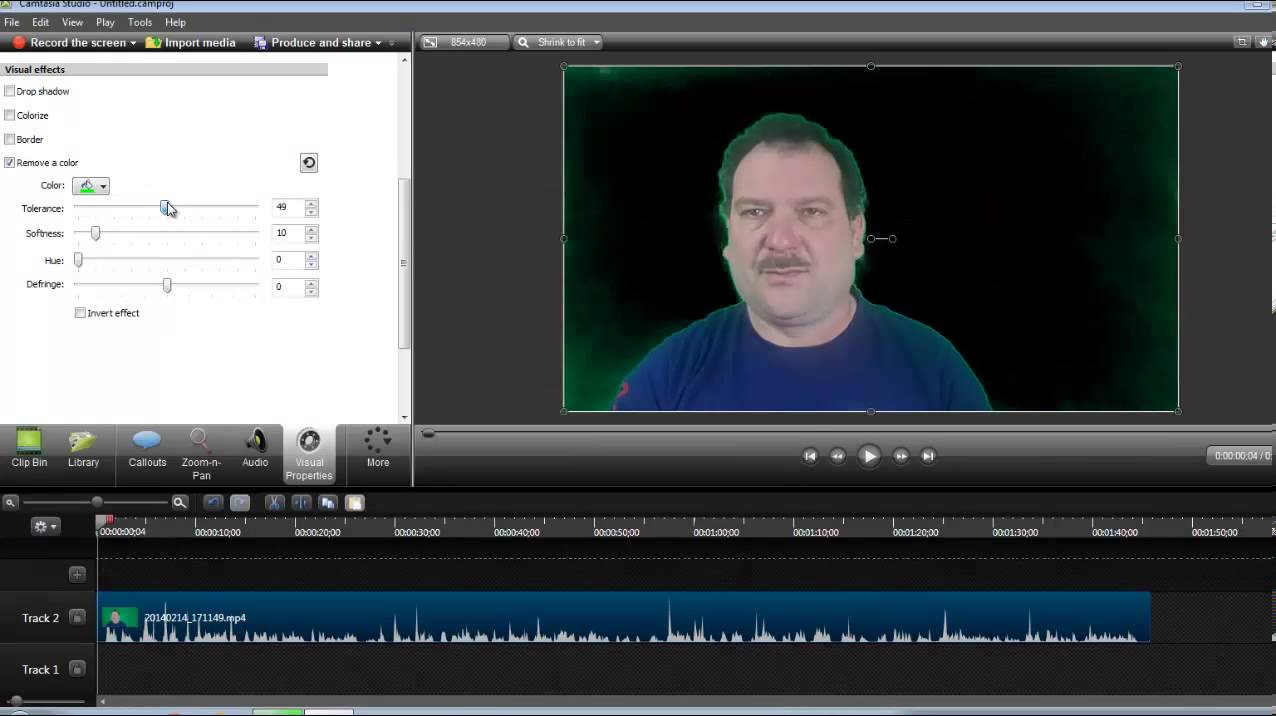Click the Tolerance value field showing 49

pyautogui.click(x=288, y=208)
